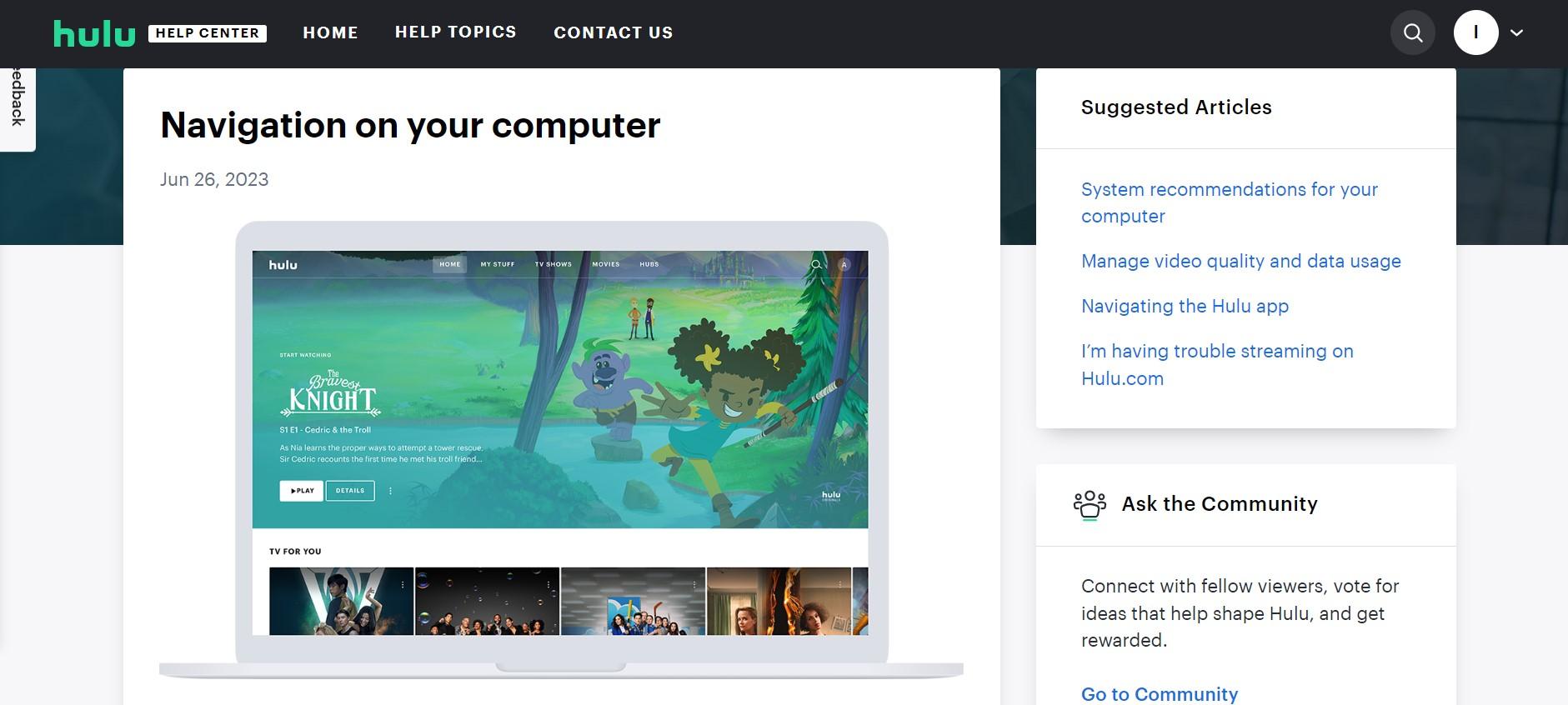This screenshot has width=1568, height=705.
Task: Expand the account dropdown chevron
Action: (1517, 32)
